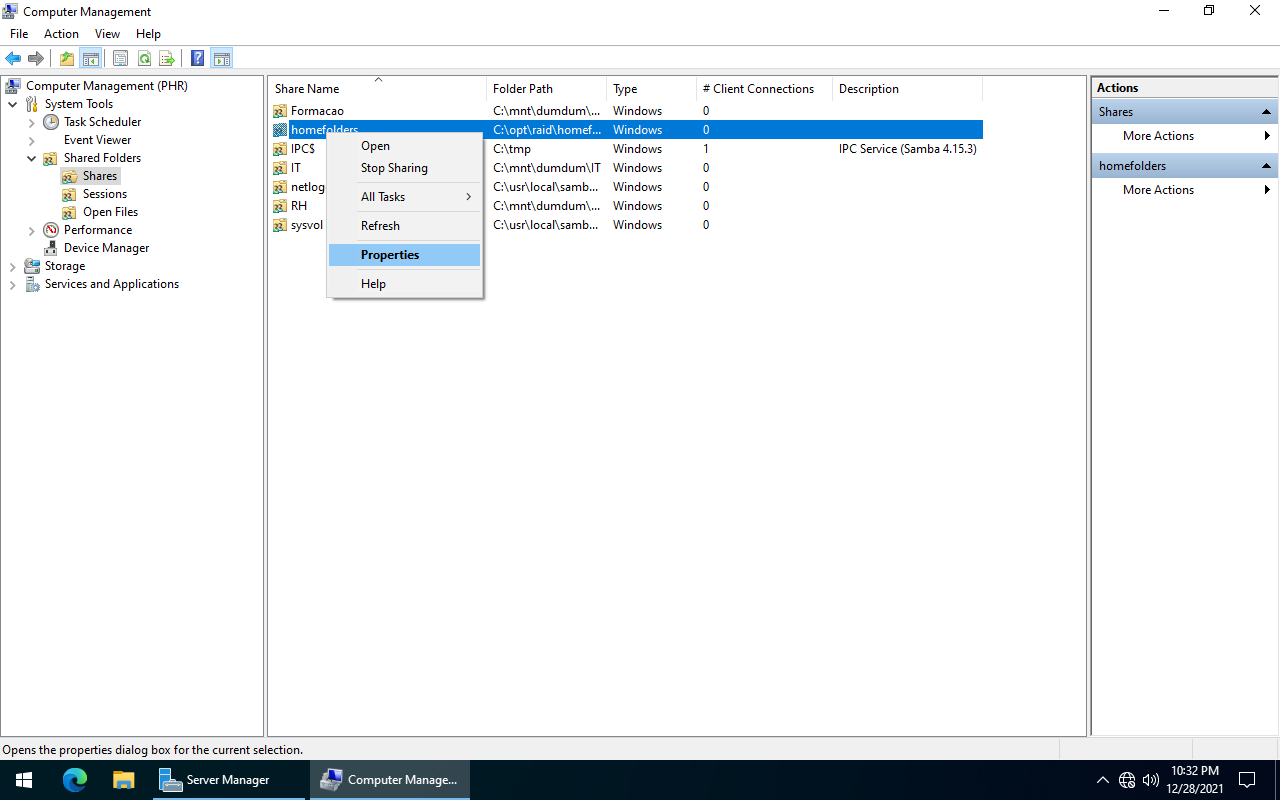Choose Properties from the context menu

(389, 254)
